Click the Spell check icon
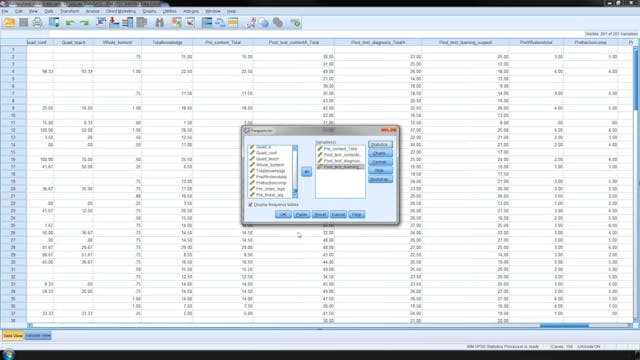The width and height of the screenshot is (640, 360). click(x=295, y=23)
